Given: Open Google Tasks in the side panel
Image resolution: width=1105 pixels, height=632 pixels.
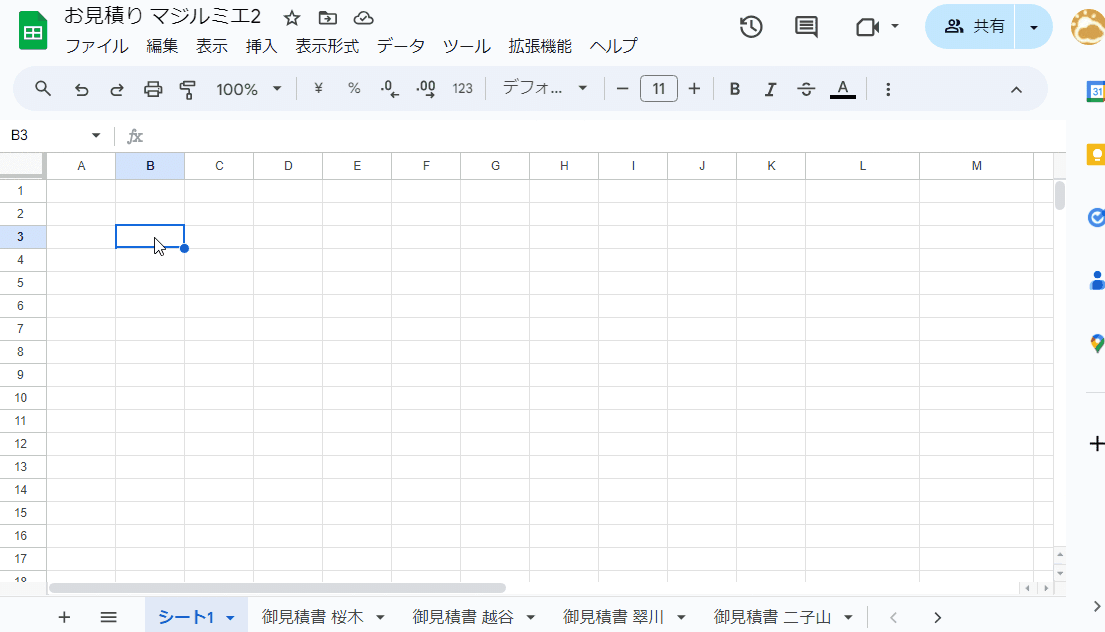Looking at the screenshot, I should [1096, 218].
